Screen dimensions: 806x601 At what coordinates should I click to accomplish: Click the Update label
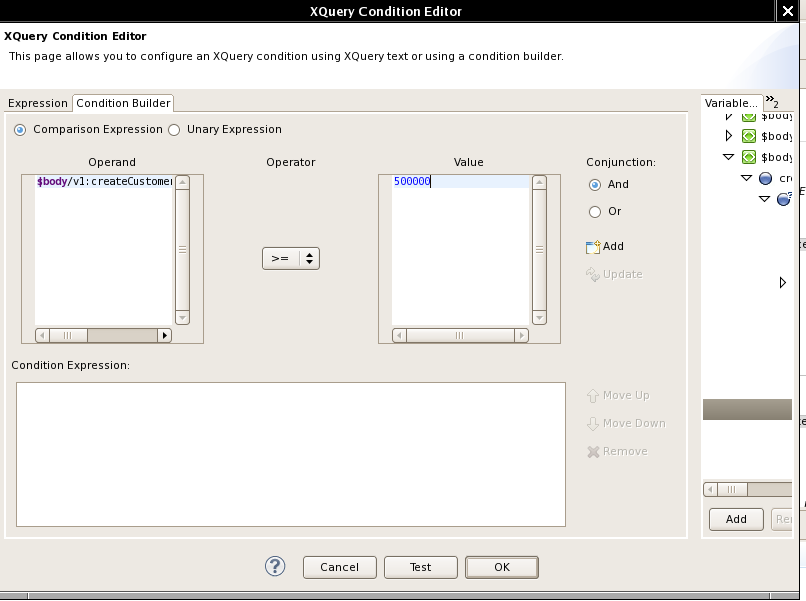622,274
